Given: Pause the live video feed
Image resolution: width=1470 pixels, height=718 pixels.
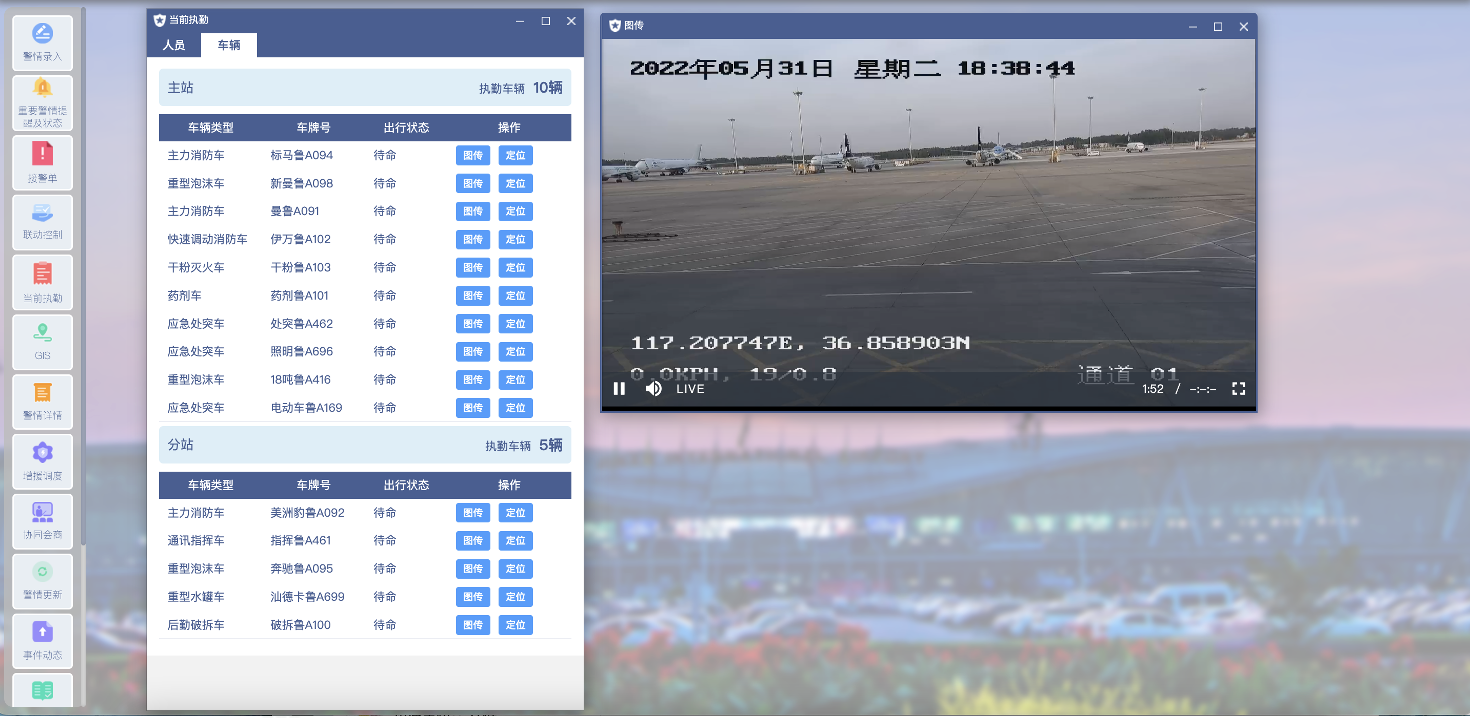Looking at the screenshot, I should (x=619, y=389).
